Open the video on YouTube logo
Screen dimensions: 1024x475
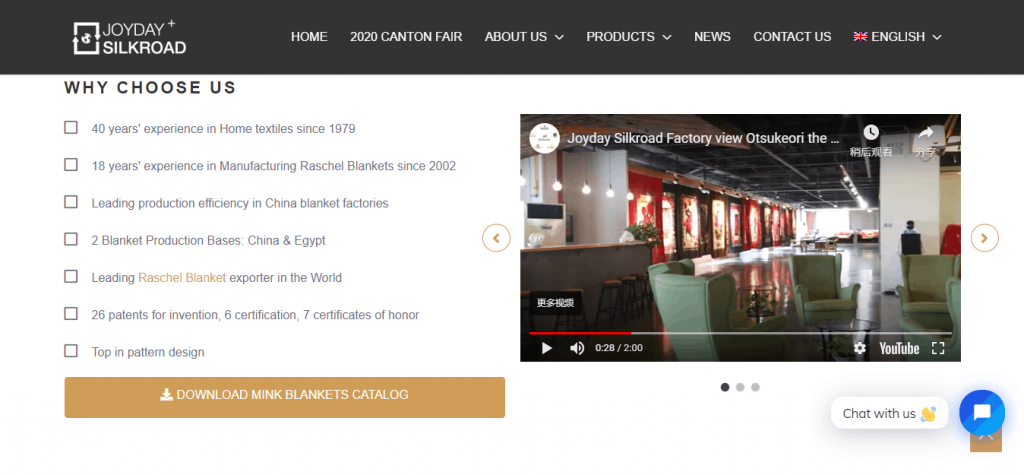(899, 348)
